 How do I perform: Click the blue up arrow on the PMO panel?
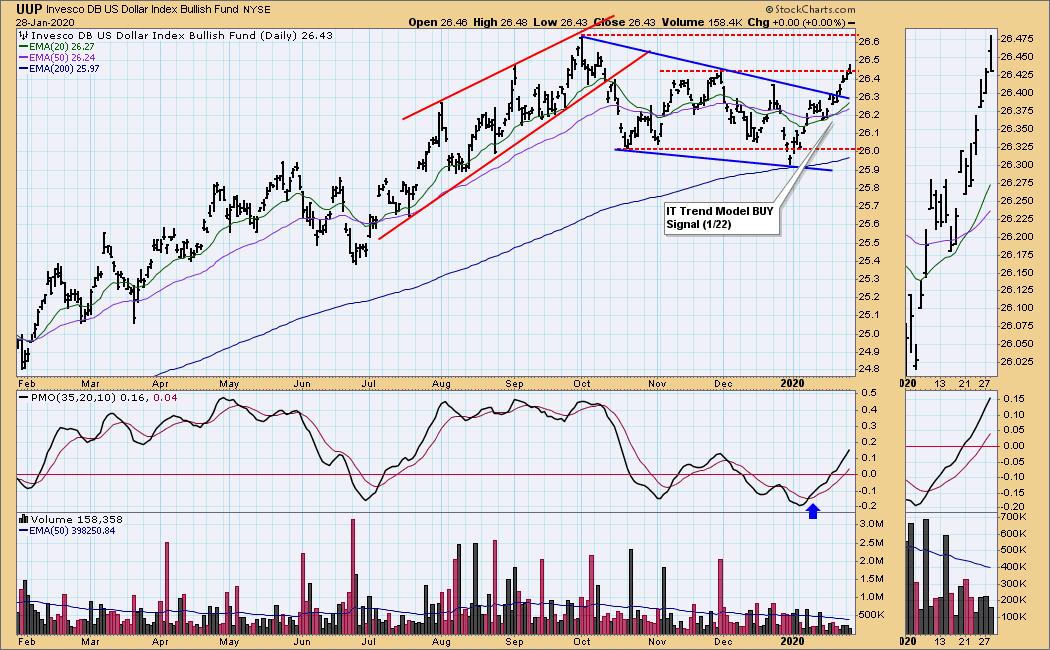812,511
